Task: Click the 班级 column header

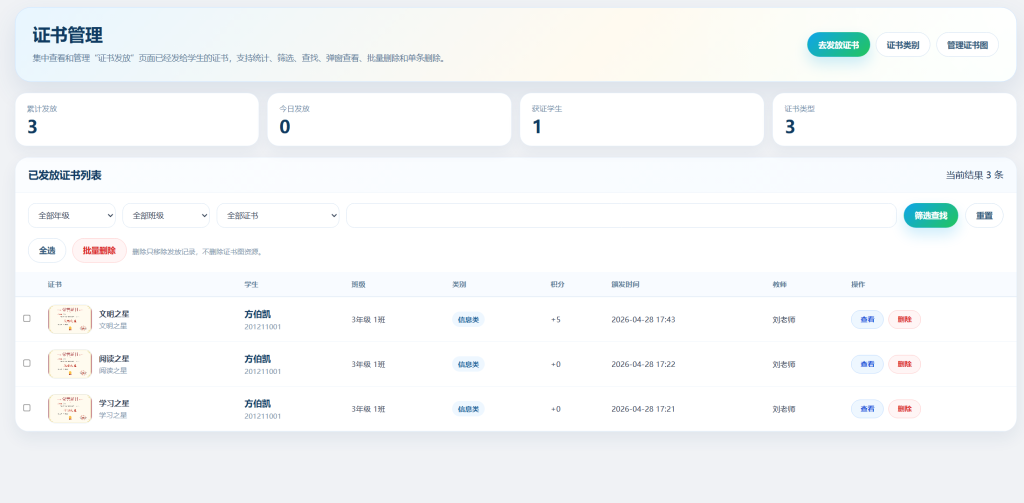Action: coord(359,285)
